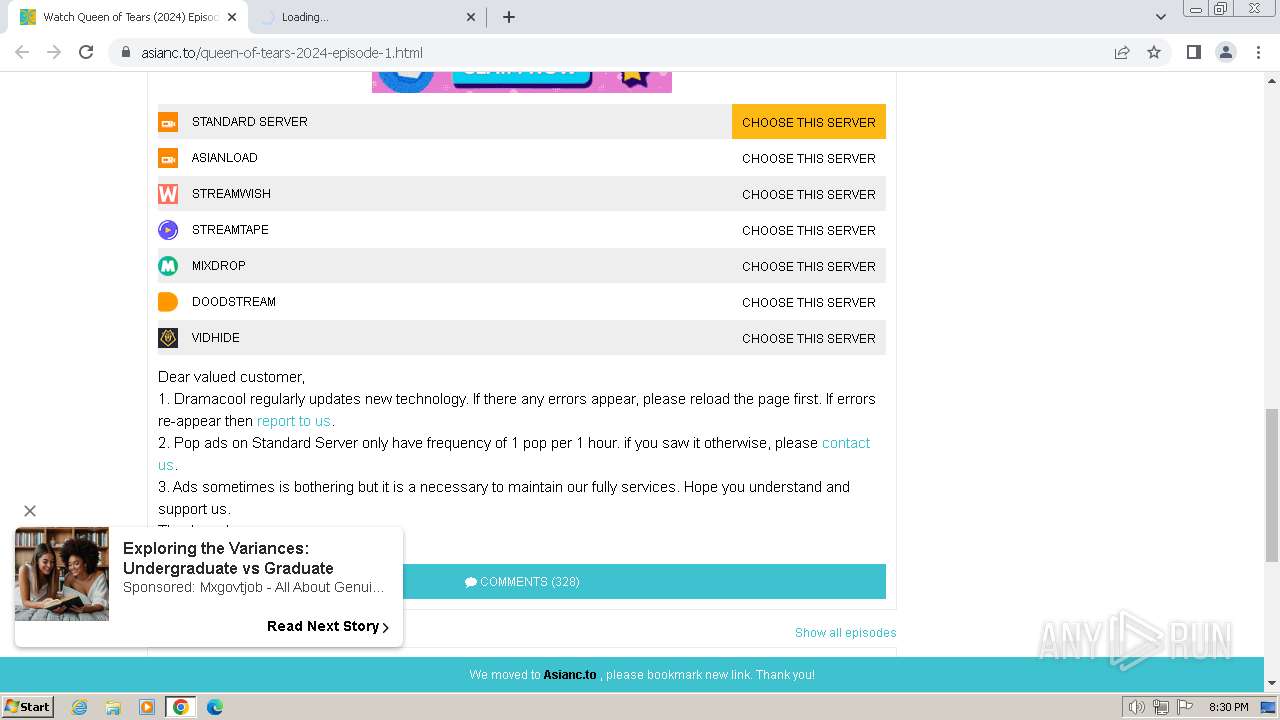The image size is (1280, 720).
Task: Open the Chrome profile menu
Action: point(1226,53)
